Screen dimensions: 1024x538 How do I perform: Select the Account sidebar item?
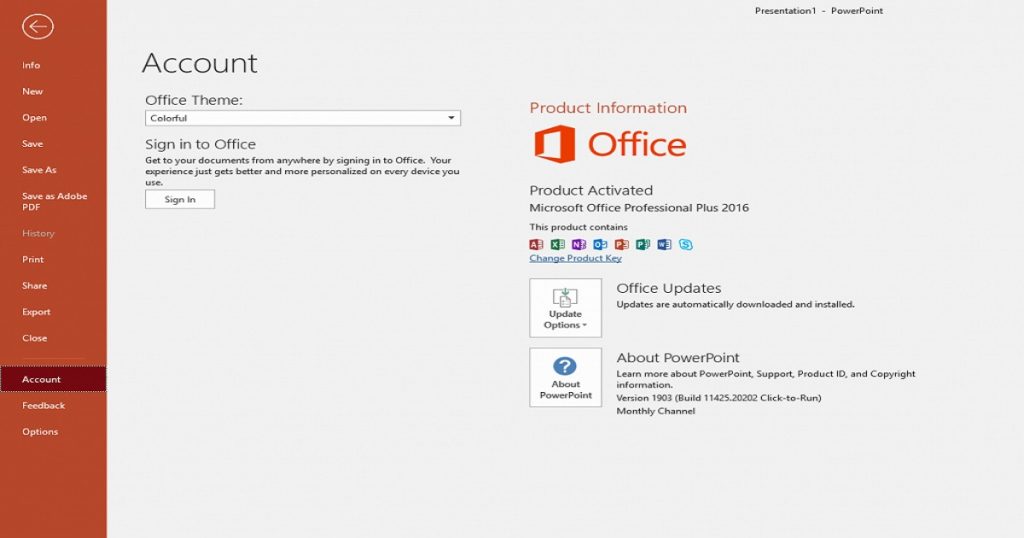pos(53,379)
